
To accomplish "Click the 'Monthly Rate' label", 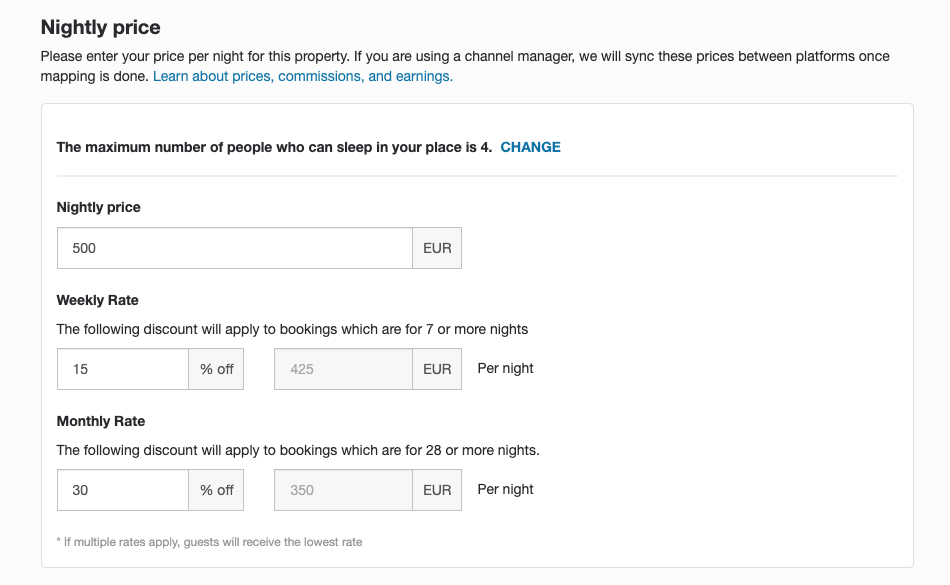I will tap(100, 421).
